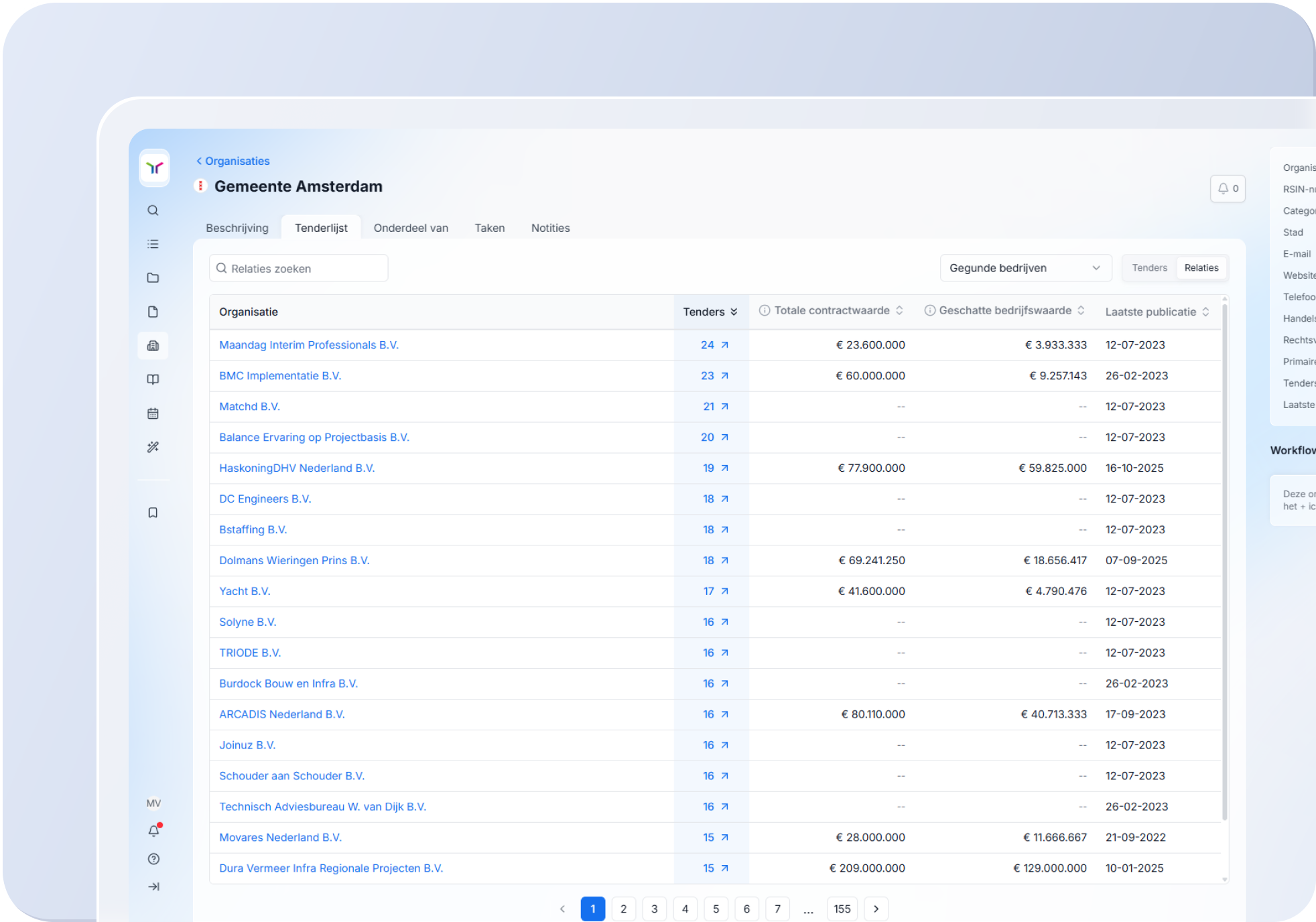
Task: Click the table's vertical scrollbar
Action: pos(1225,563)
